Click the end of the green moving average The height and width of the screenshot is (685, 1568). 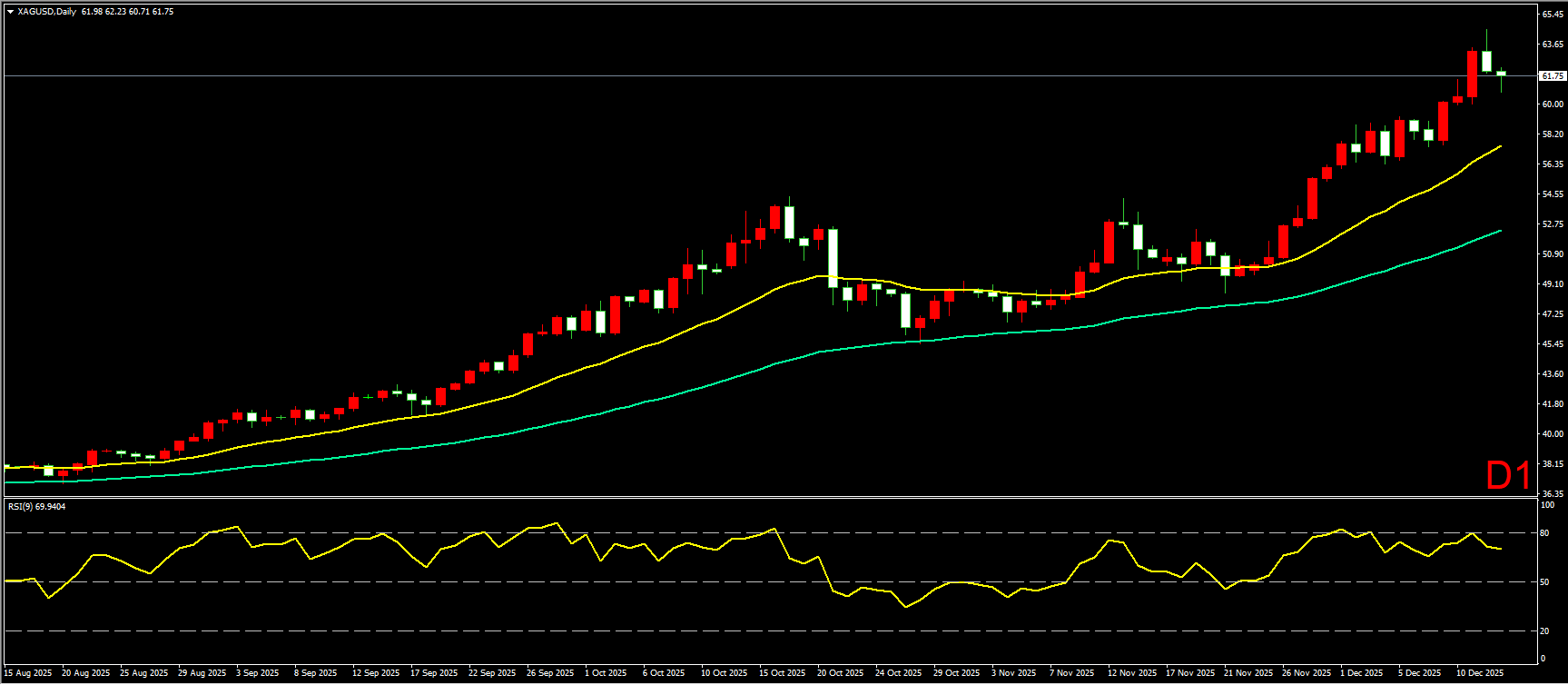[x=1500, y=231]
